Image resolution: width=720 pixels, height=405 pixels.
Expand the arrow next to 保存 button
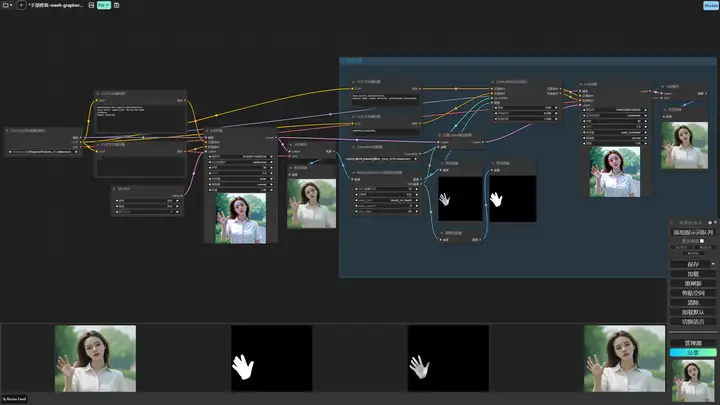click(x=713, y=264)
